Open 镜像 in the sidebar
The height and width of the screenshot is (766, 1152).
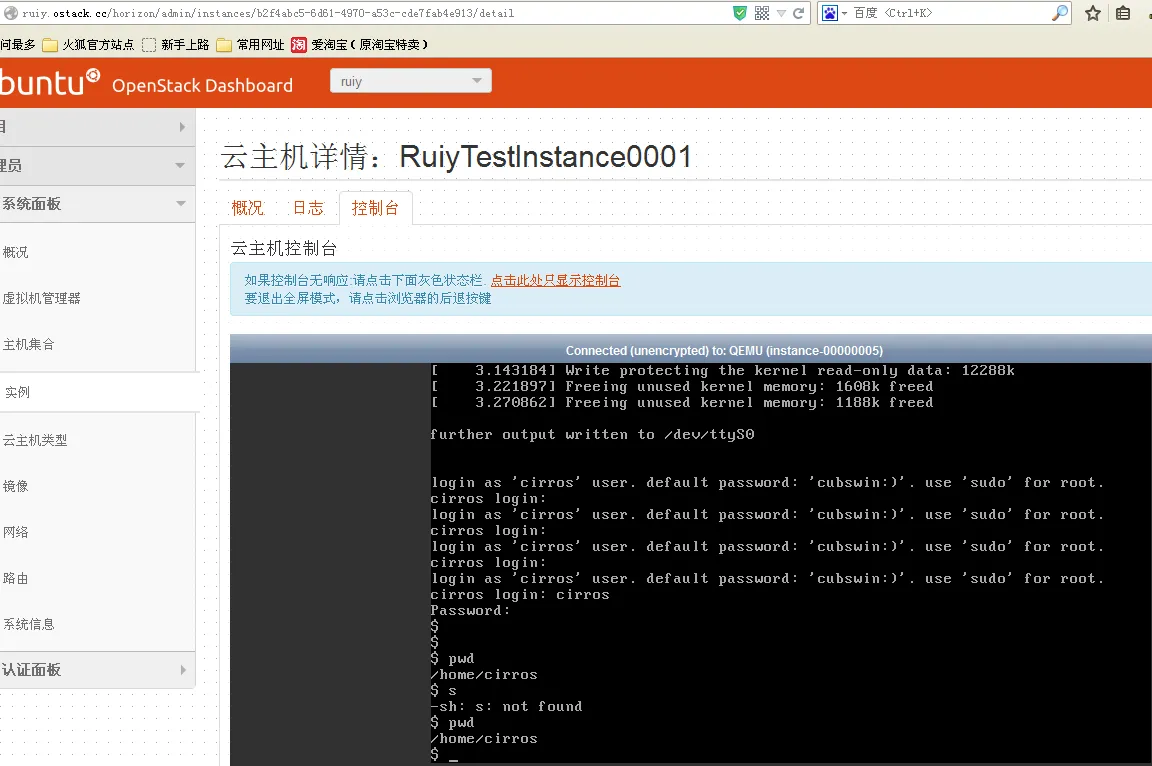point(15,486)
